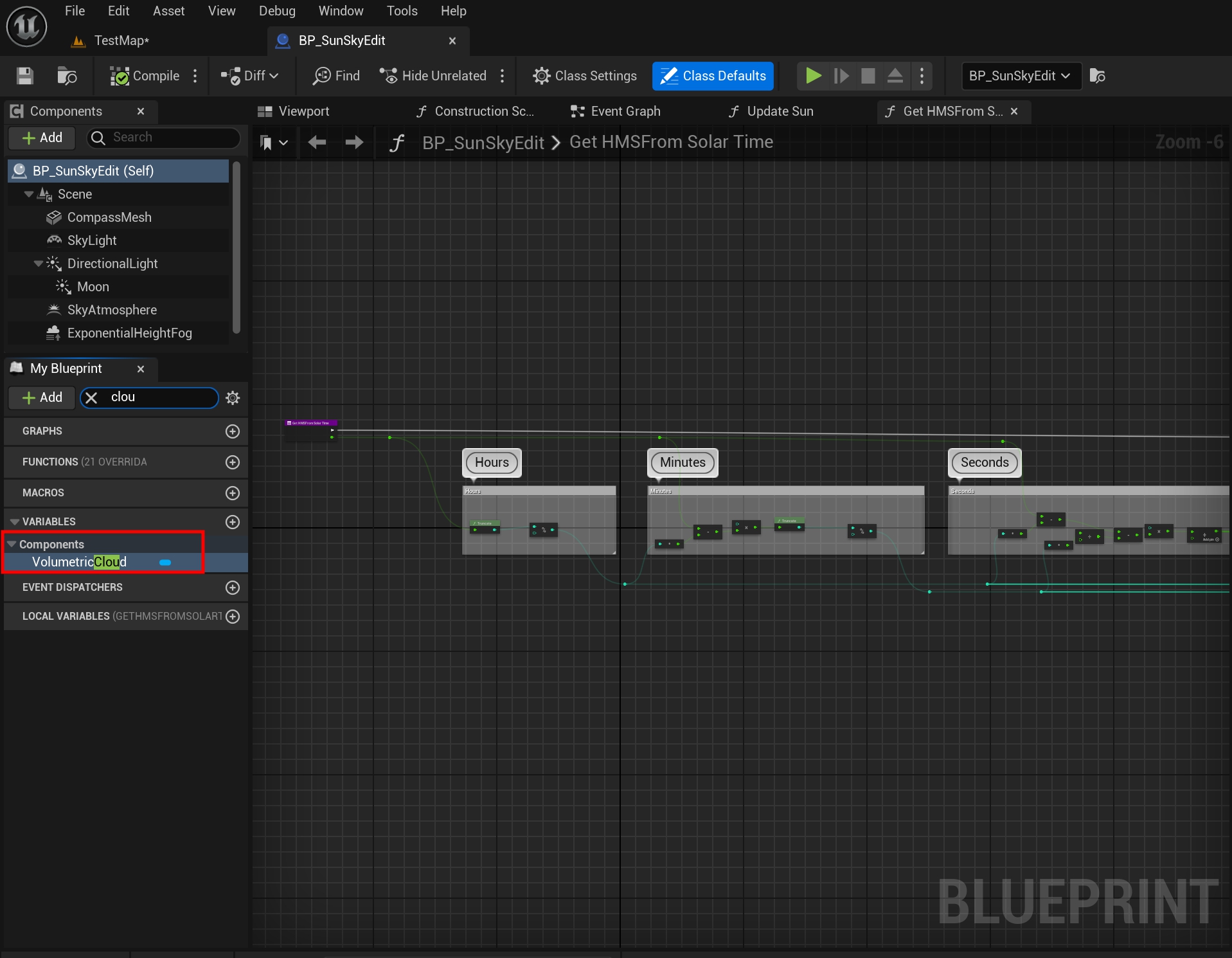
Task: Select the SkyAtmosphere component
Action: click(112, 310)
